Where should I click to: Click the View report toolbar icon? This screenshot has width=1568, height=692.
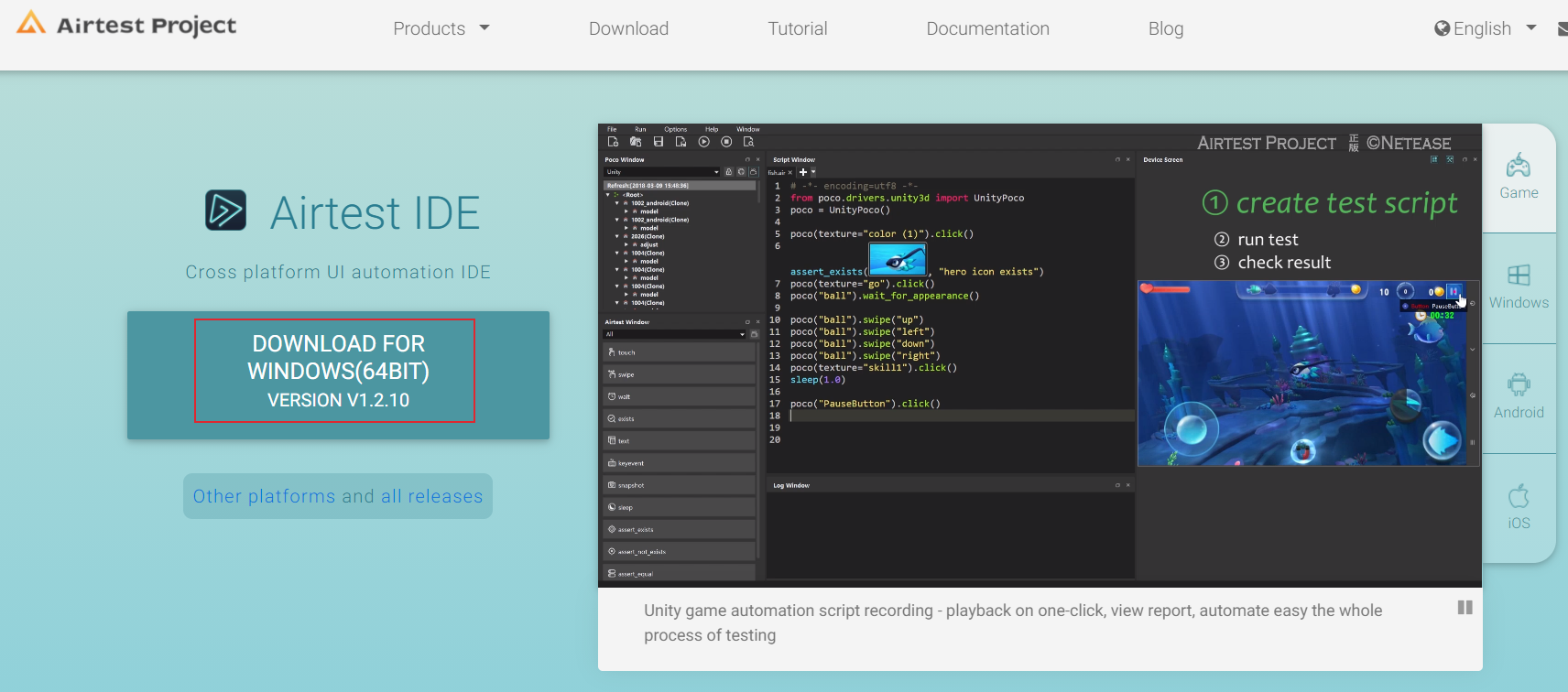point(749,142)
